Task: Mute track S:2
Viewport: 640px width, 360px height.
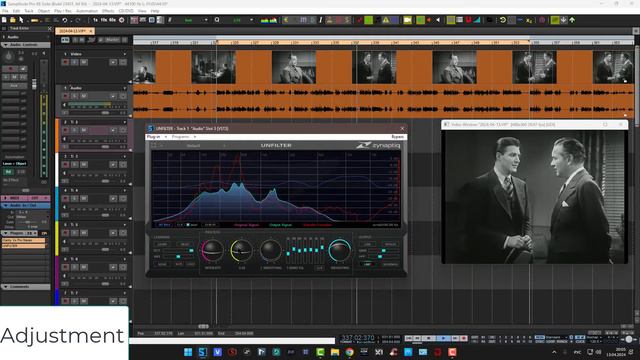Action: coord(84,130)
